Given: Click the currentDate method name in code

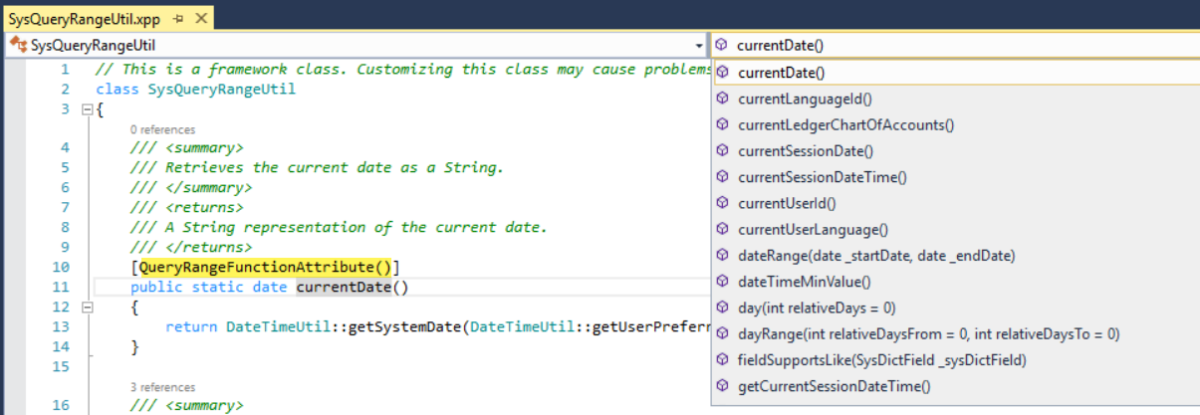Looking at the screenshot, I should point(344,288).
